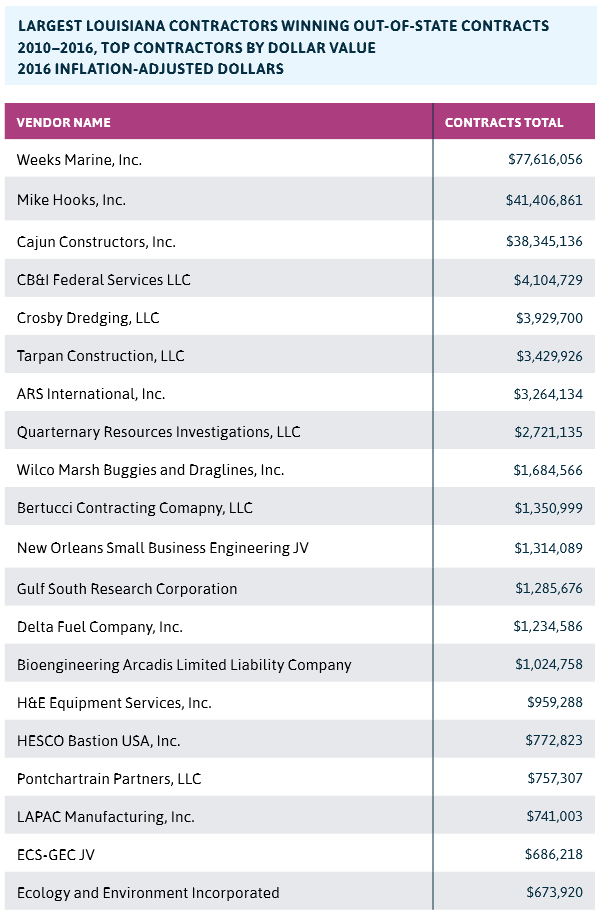
Task: Select New Orleans Small Business Engineering JV
Action: tap(162, 548)
